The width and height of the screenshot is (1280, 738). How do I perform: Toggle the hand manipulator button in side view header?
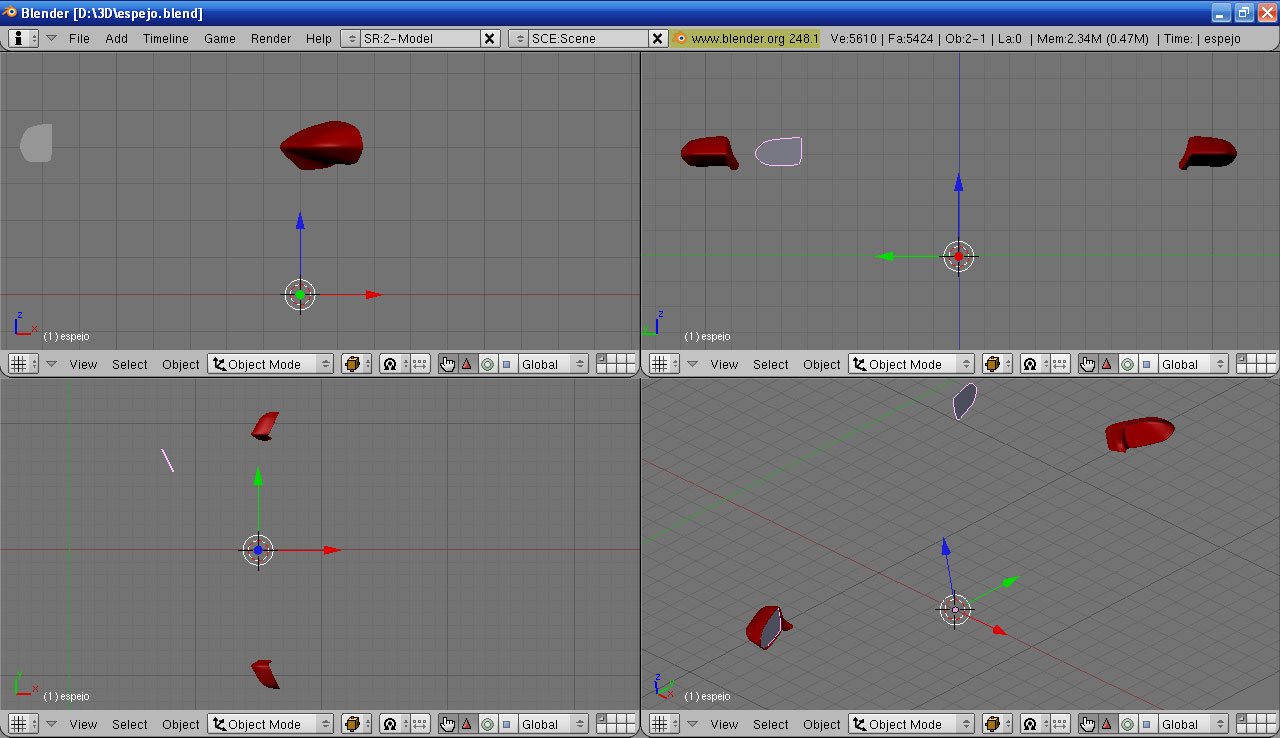coord(1088,364)
